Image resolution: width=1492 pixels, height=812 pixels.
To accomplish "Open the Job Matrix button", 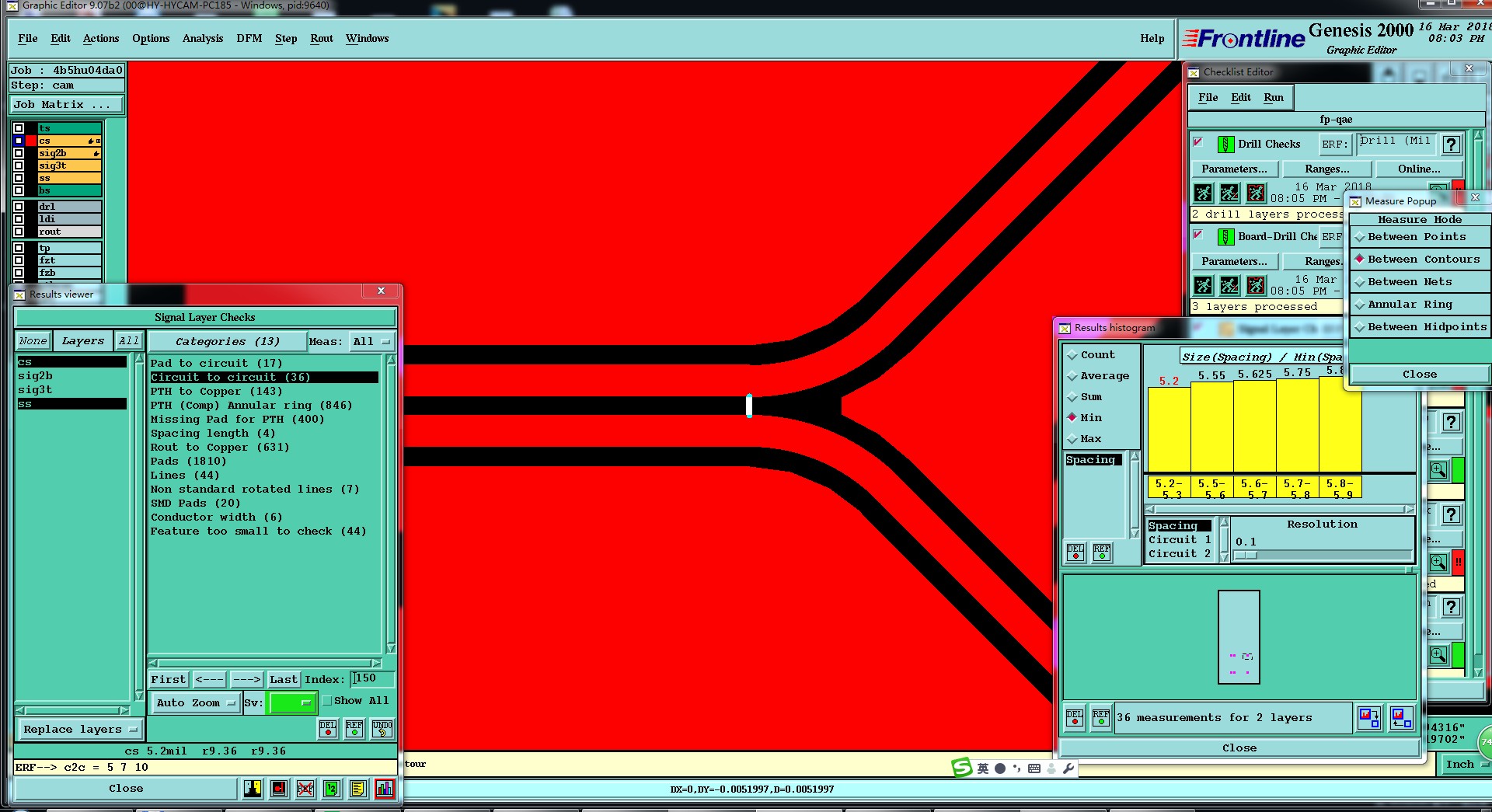I will [x=66, y=105].
